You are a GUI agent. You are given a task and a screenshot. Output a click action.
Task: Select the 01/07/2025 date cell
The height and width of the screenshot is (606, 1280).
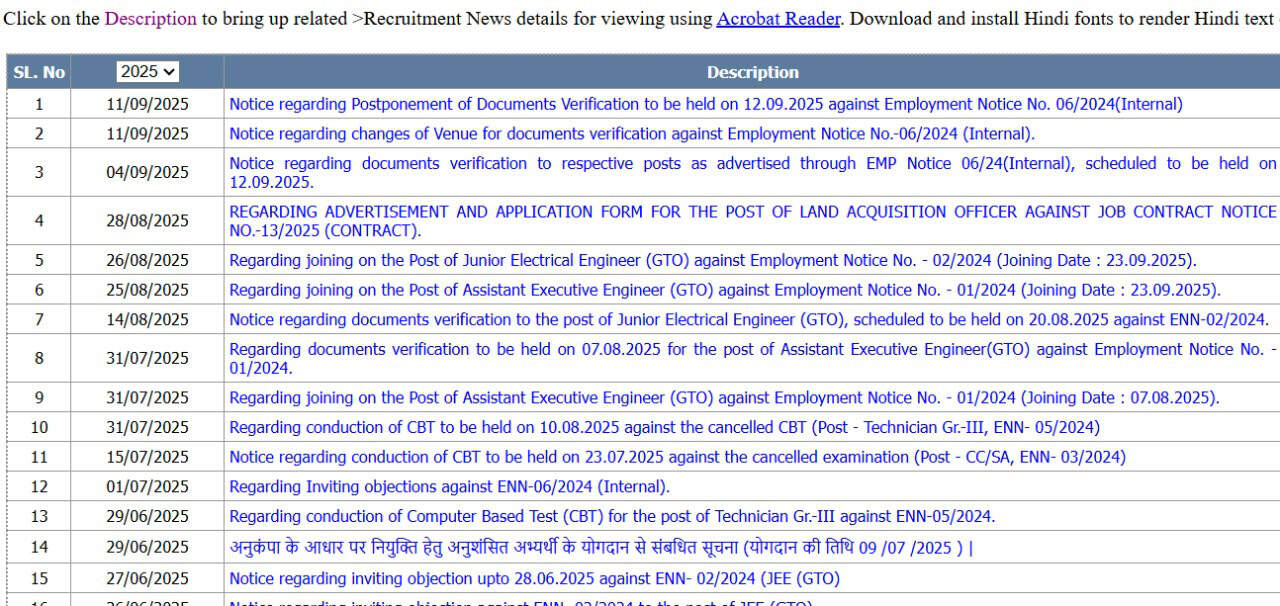(147, 488)
